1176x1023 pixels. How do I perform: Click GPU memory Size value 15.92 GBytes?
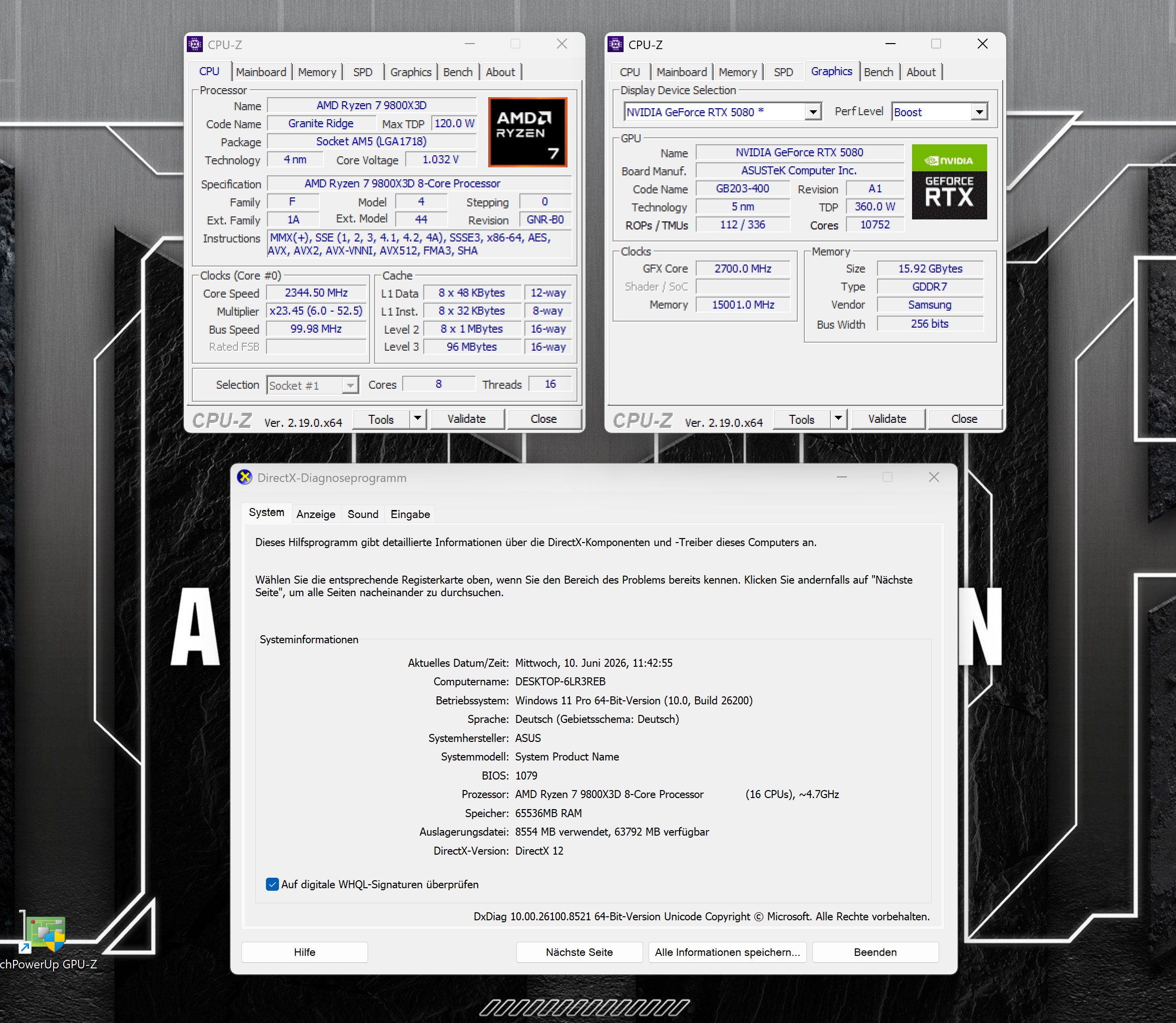tap(930, 269)
